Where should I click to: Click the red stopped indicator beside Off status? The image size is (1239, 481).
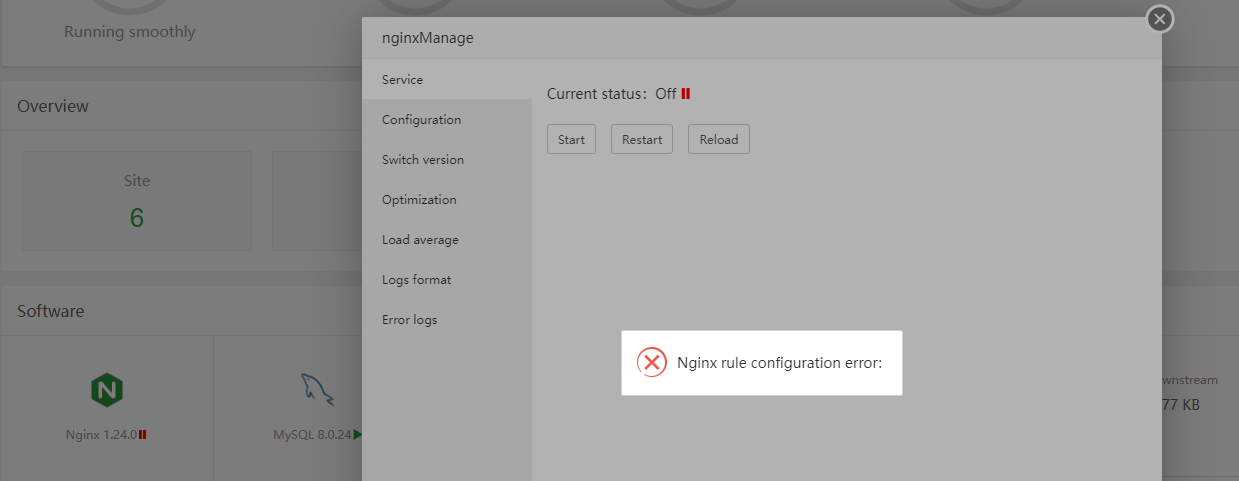pos(686,94)
